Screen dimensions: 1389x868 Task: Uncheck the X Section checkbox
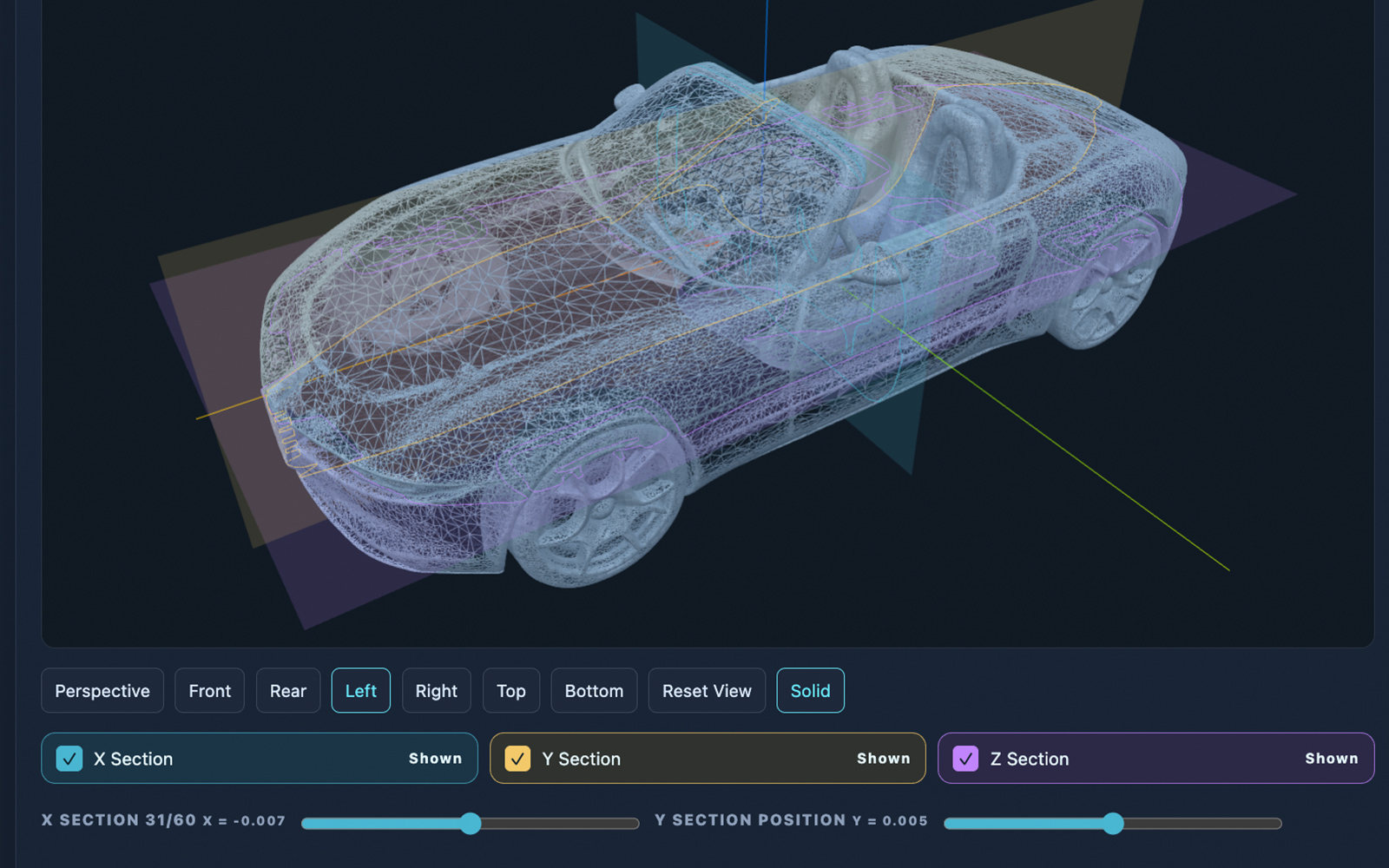pyautogui.click(x=69, y=759)
